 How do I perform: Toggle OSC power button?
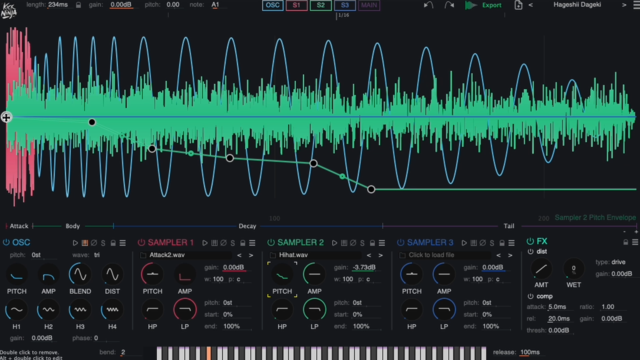(6, 242)
